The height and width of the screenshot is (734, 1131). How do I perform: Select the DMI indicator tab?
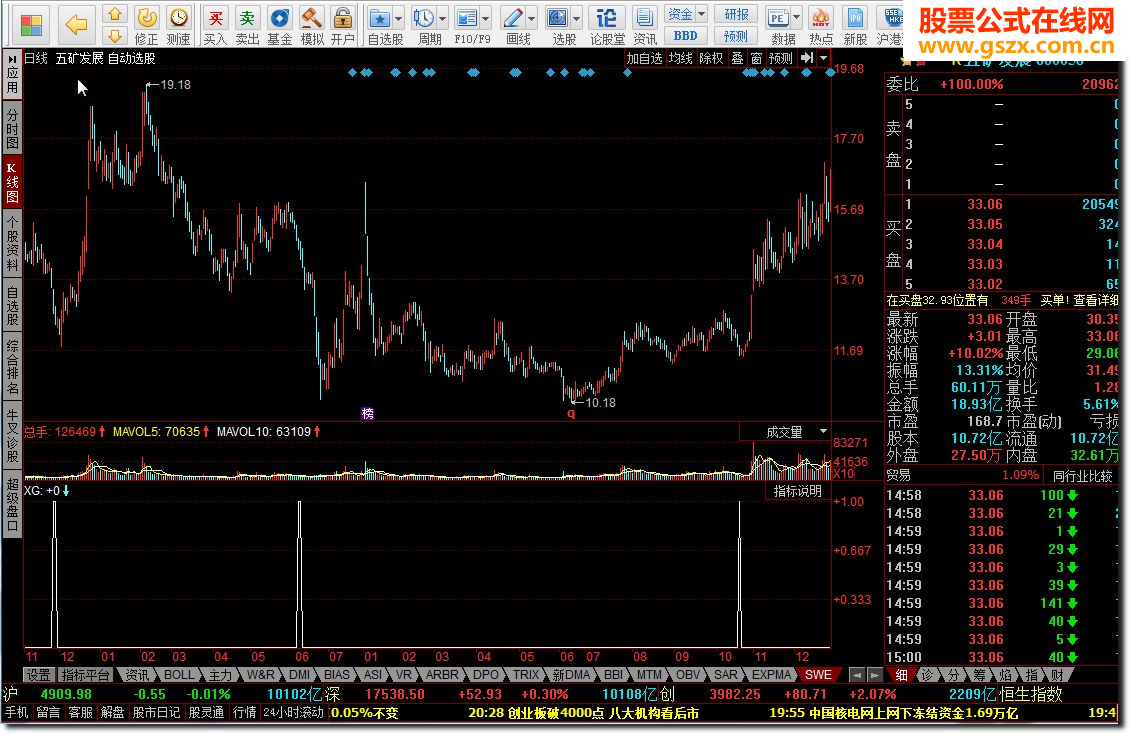pos(299,675)
